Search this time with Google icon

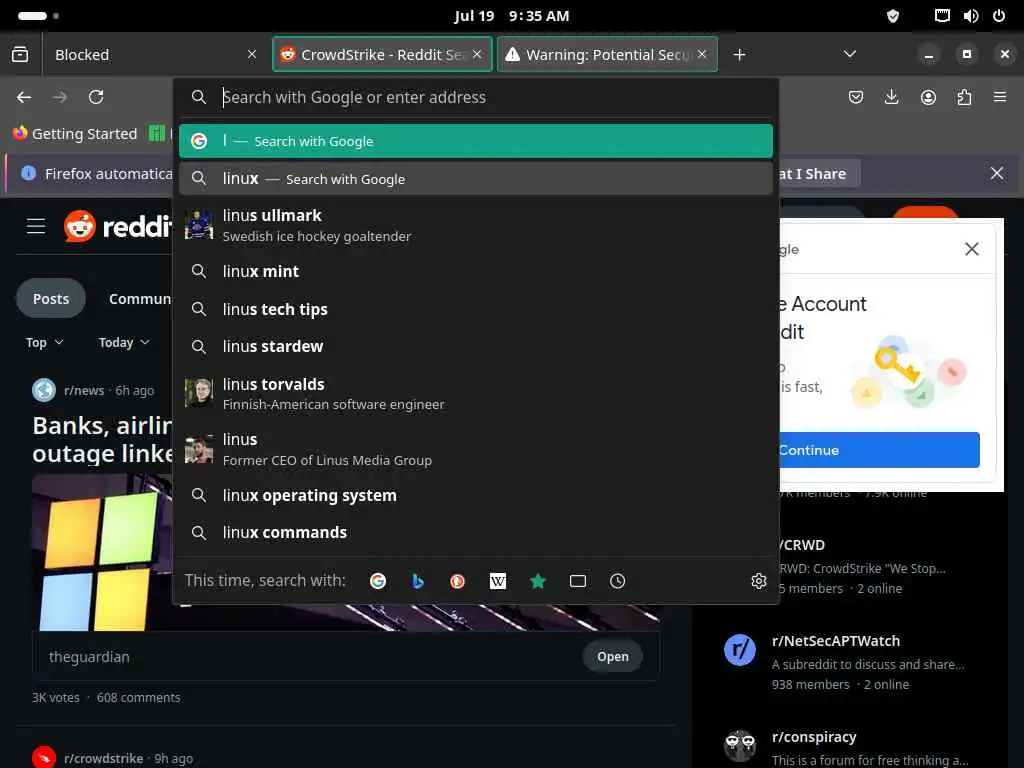point(377,581)
